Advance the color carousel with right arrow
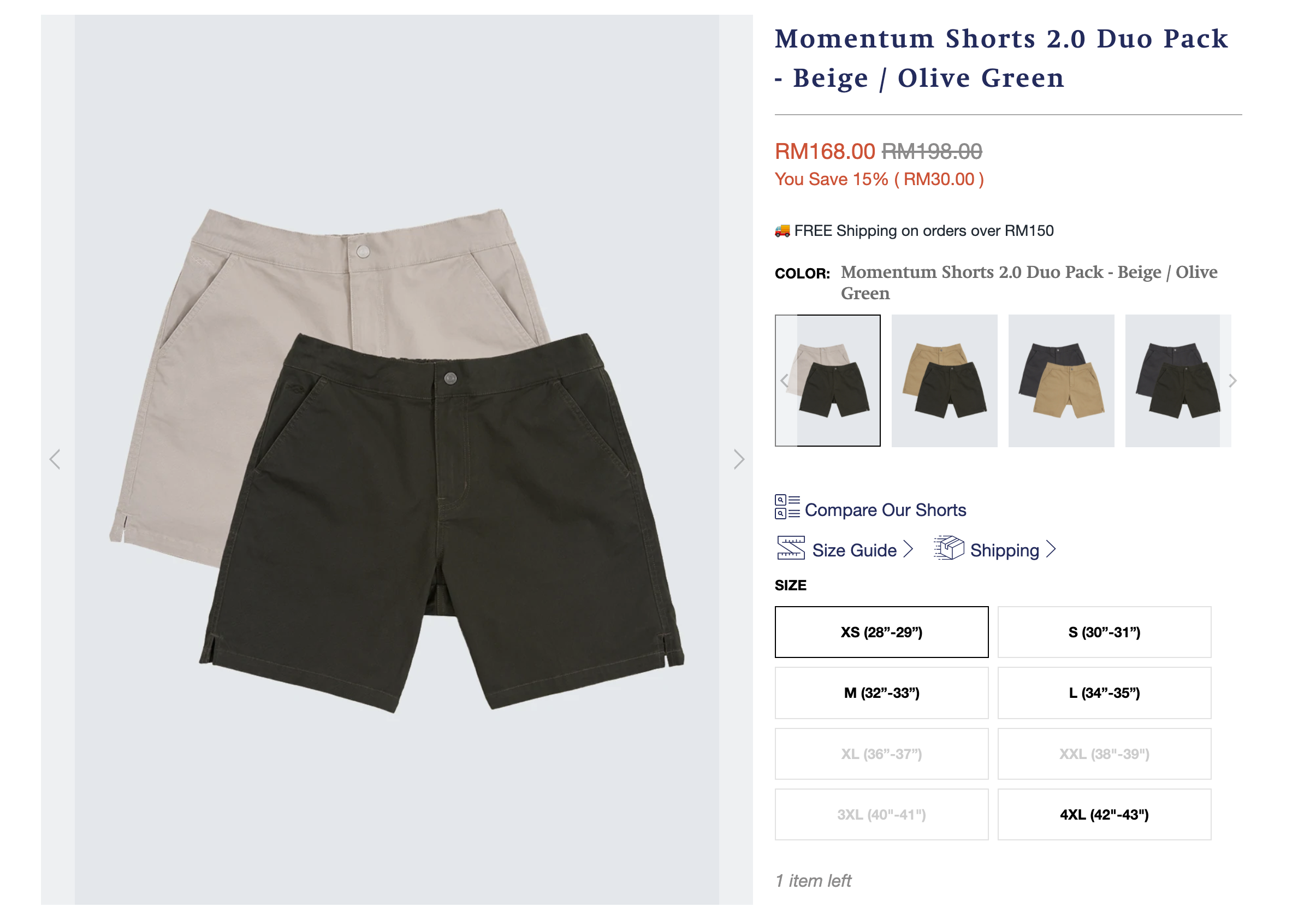 pyautogui.click(x=1232, y=381)
